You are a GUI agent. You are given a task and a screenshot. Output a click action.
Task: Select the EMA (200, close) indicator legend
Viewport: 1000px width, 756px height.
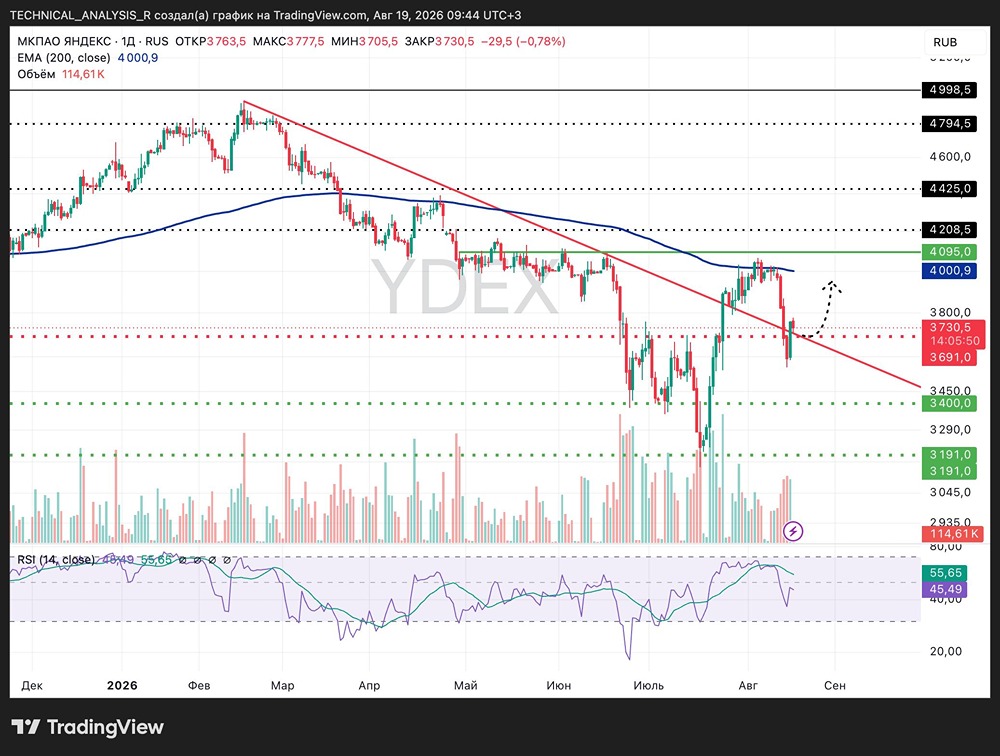64,57
